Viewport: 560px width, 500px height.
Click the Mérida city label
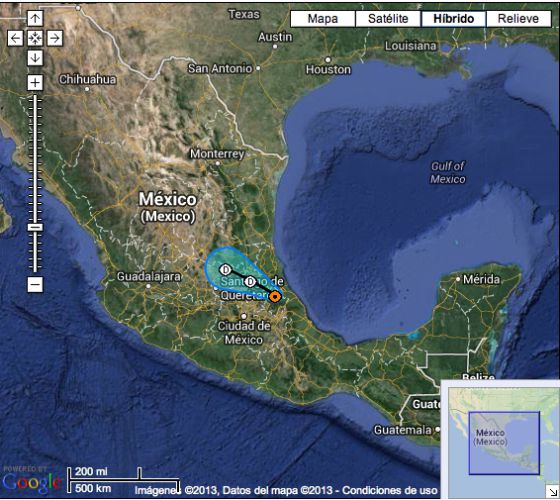pyautogui.click(x=481, y=279)
